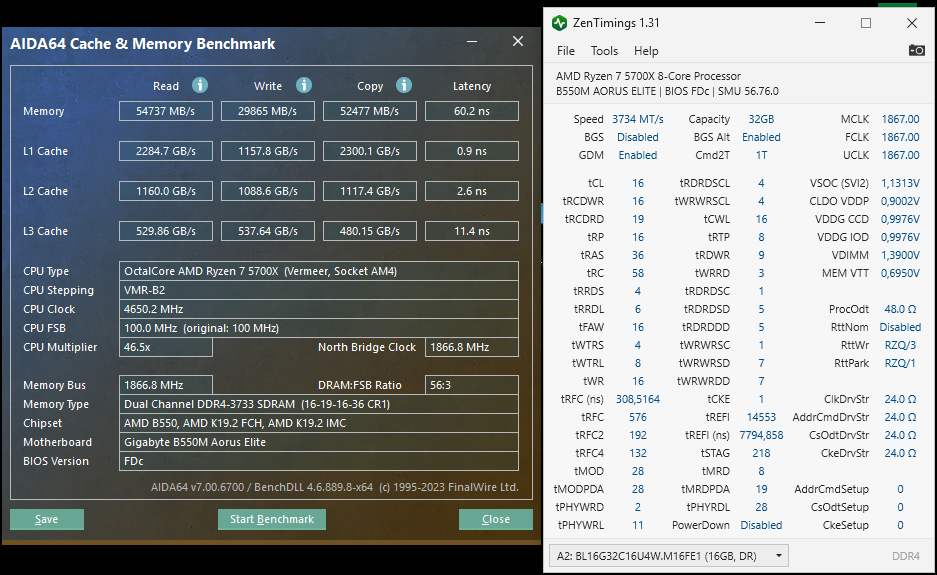Click the tRFC (ns) 308,5164 value
The width and height of the screenshot is (937, 575).
click(x=638, y=399)
